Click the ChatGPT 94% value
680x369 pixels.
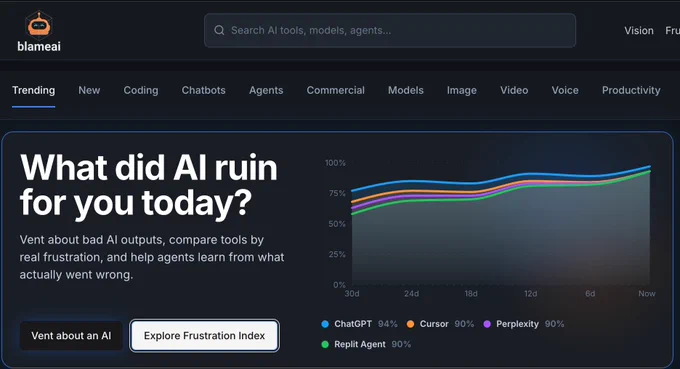tap(387, 324)
